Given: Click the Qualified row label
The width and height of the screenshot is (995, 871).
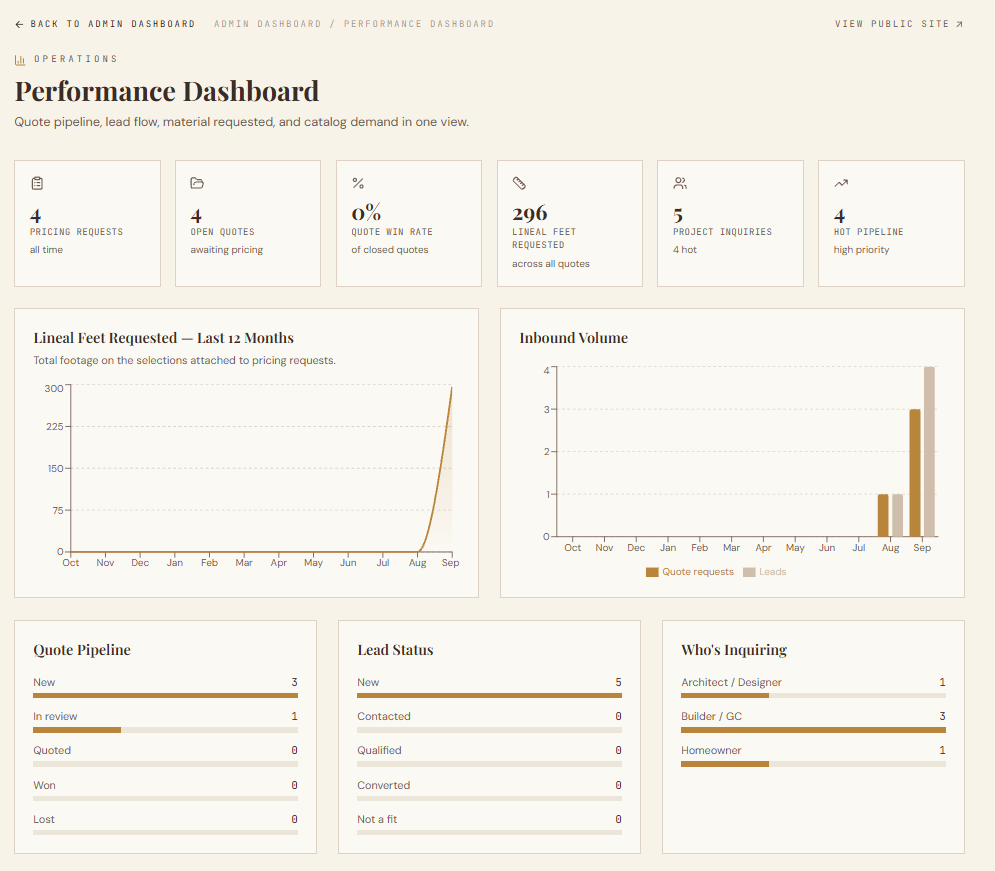Looking at the screenshot, I should (379, 750).
